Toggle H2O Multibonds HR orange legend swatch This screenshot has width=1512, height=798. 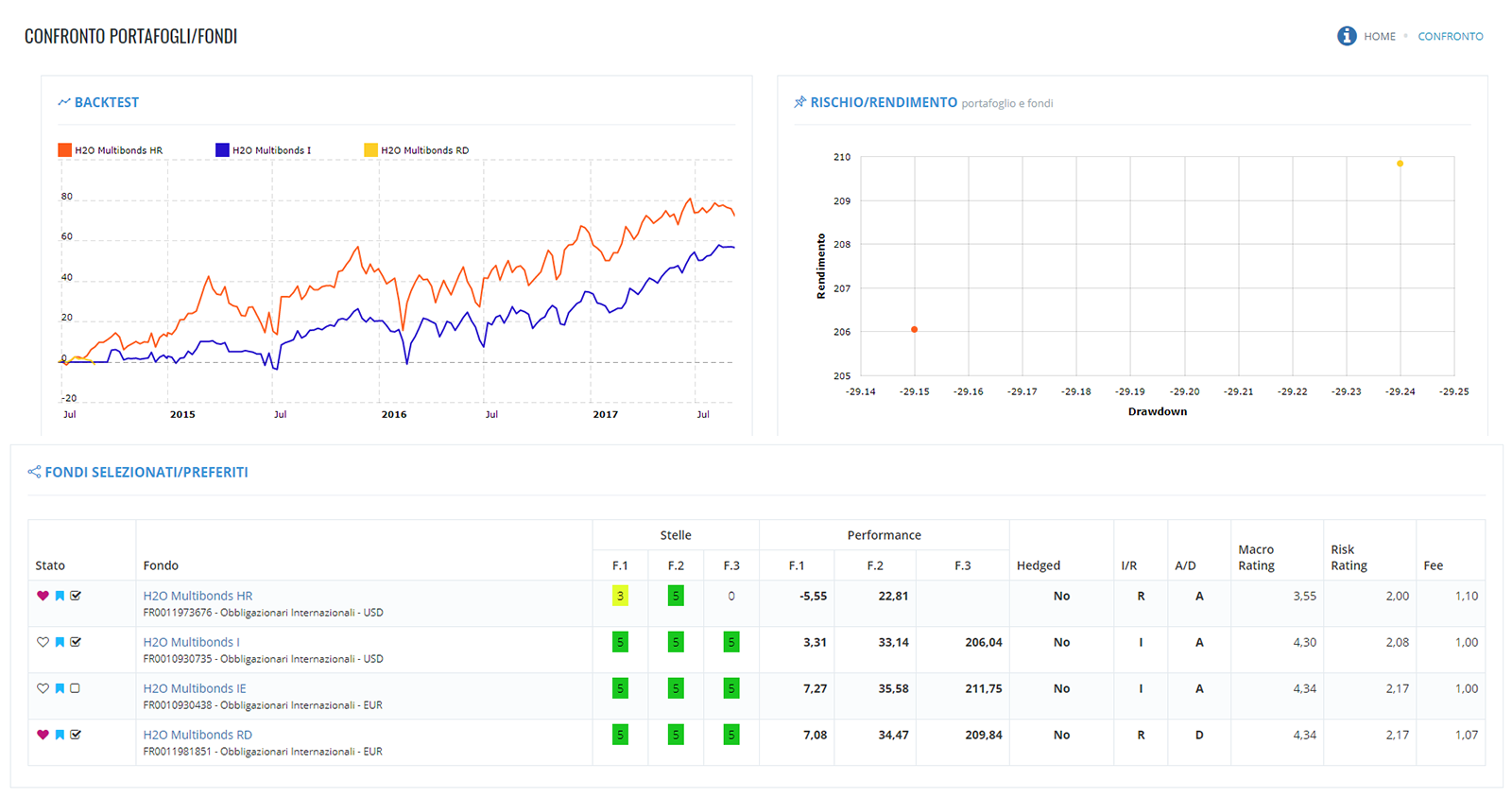click(64, 149)
